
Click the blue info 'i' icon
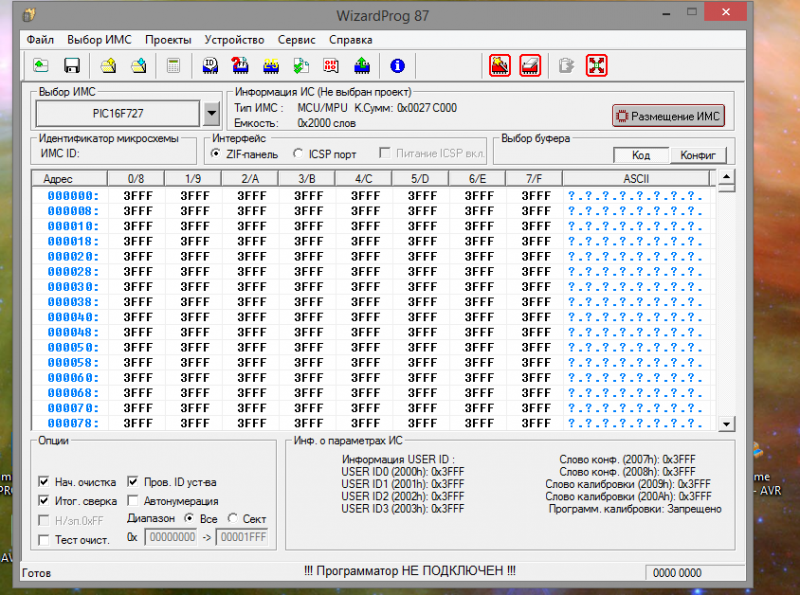(397, 66)
